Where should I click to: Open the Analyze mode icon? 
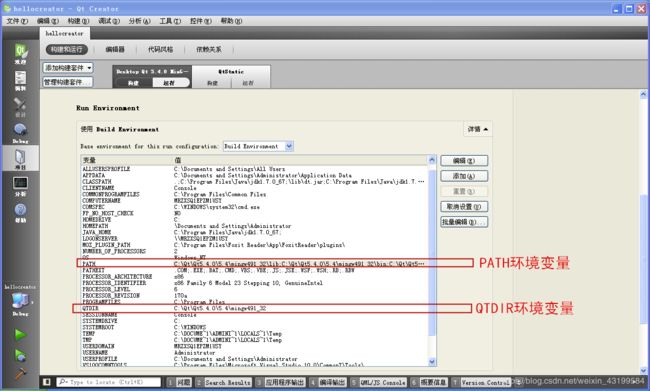(x=20, y=186)
